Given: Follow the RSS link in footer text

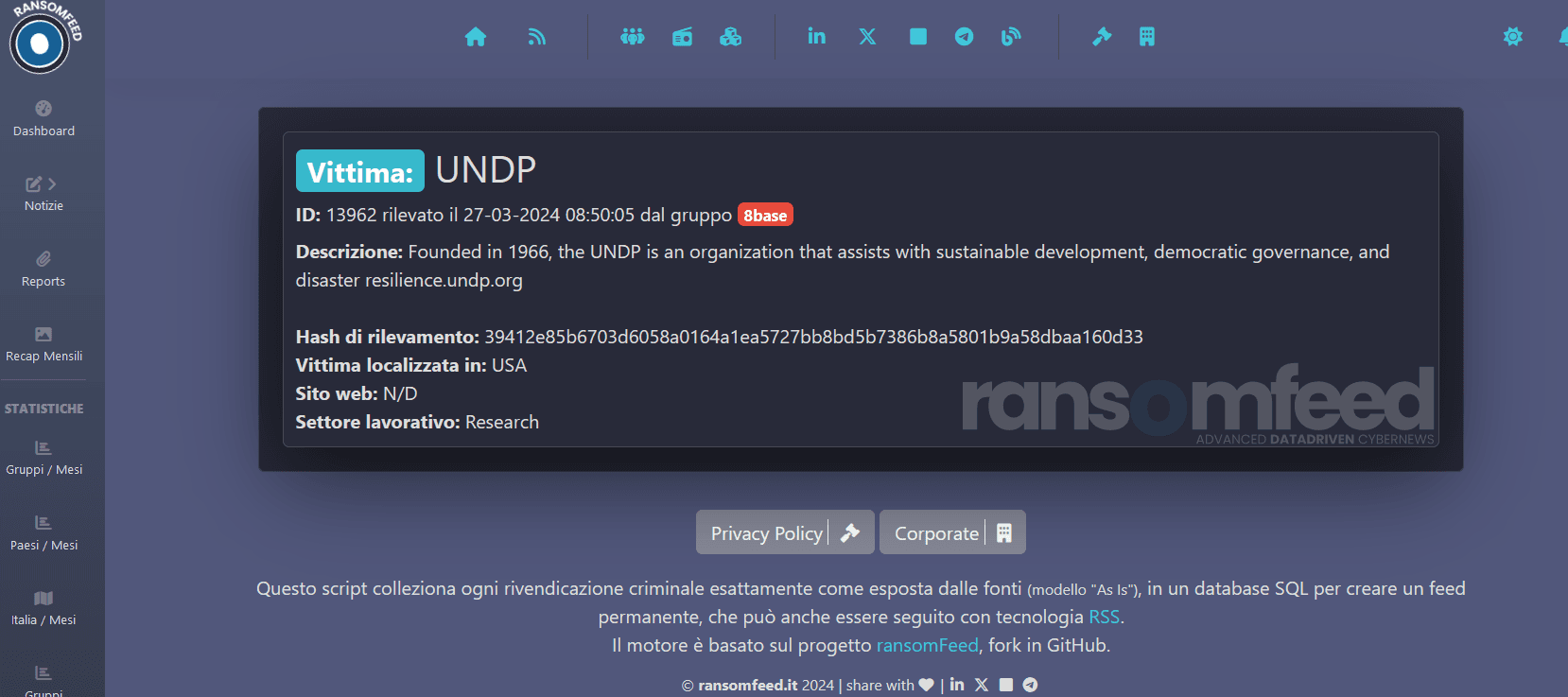Looking at the screenshot, I should pyautogui.click(x=1104, y=617).
